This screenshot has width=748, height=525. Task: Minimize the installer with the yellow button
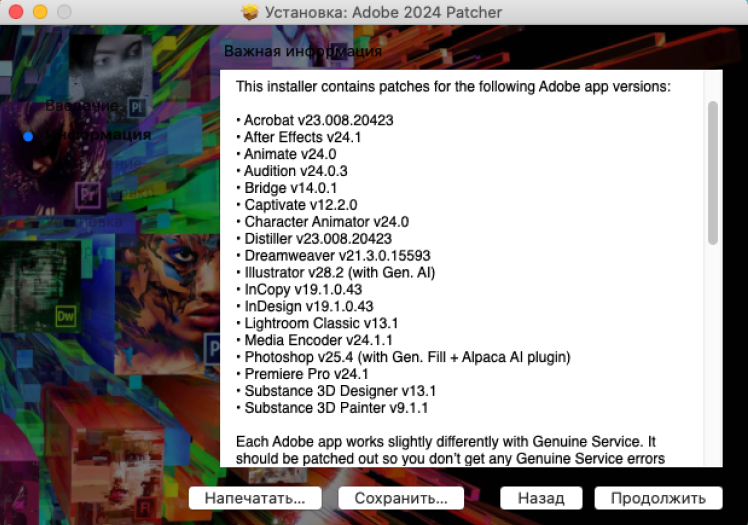[40, 12]
